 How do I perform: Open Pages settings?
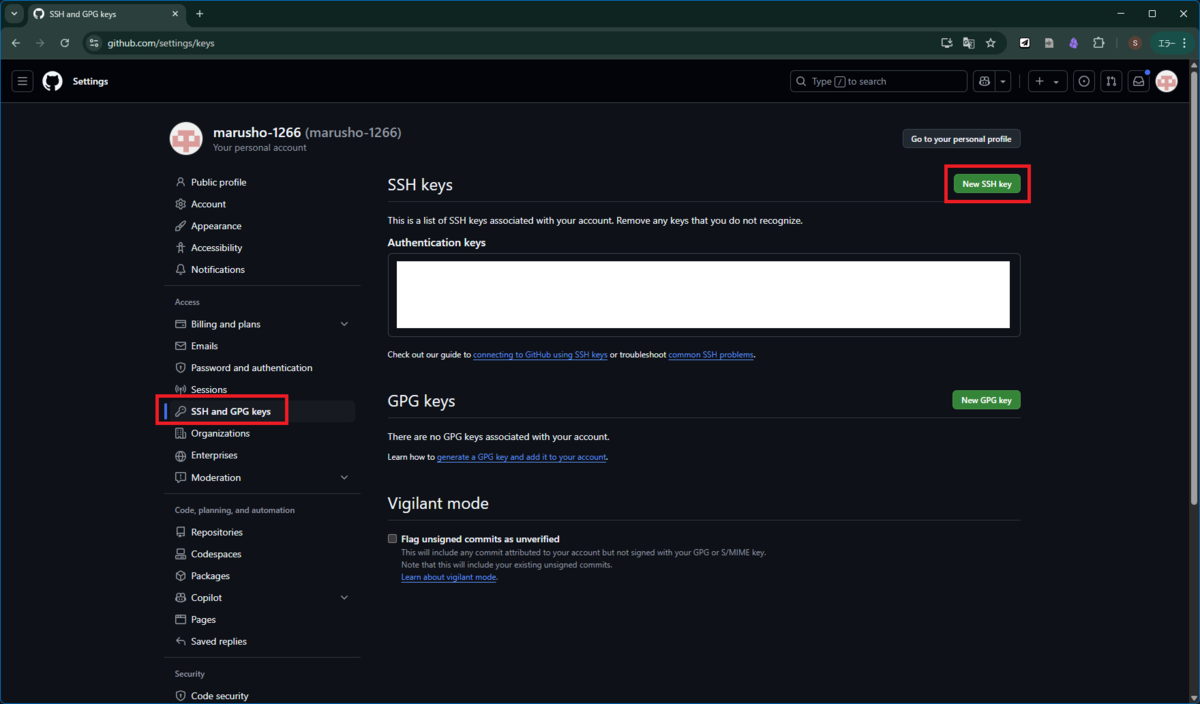click(203, 620)
